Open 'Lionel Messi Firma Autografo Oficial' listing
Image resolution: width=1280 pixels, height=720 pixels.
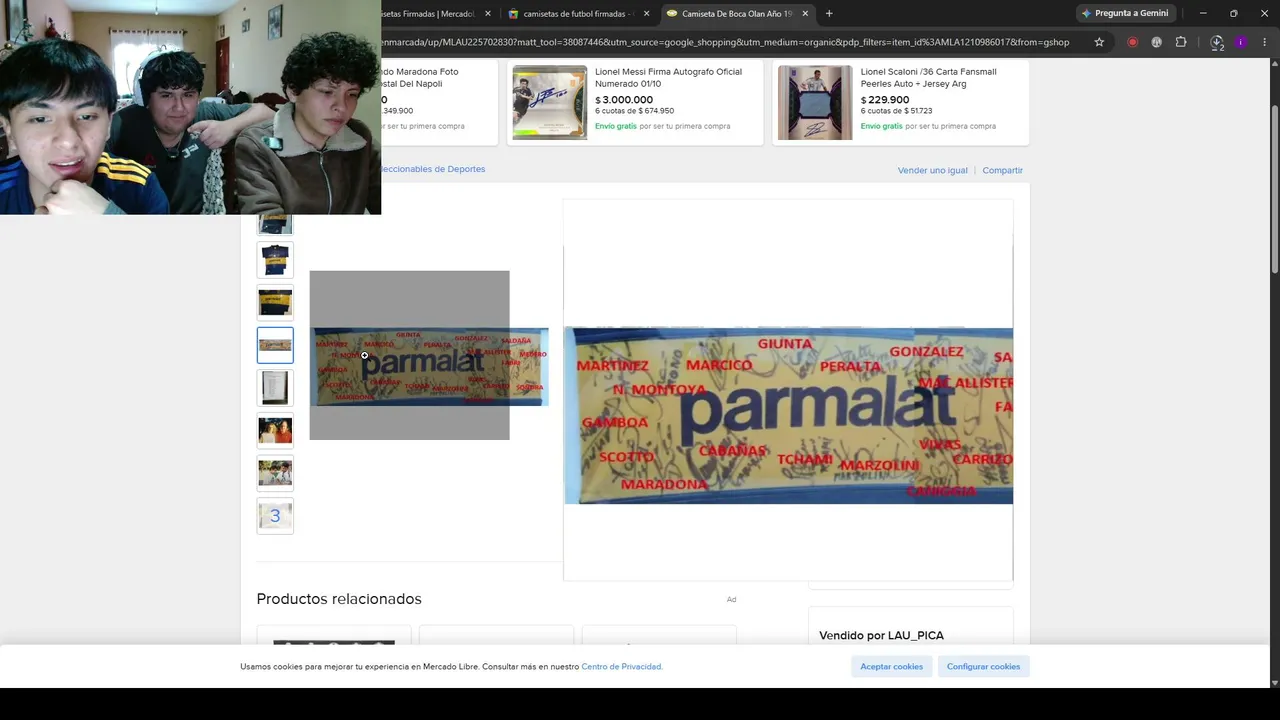(668, 77)
